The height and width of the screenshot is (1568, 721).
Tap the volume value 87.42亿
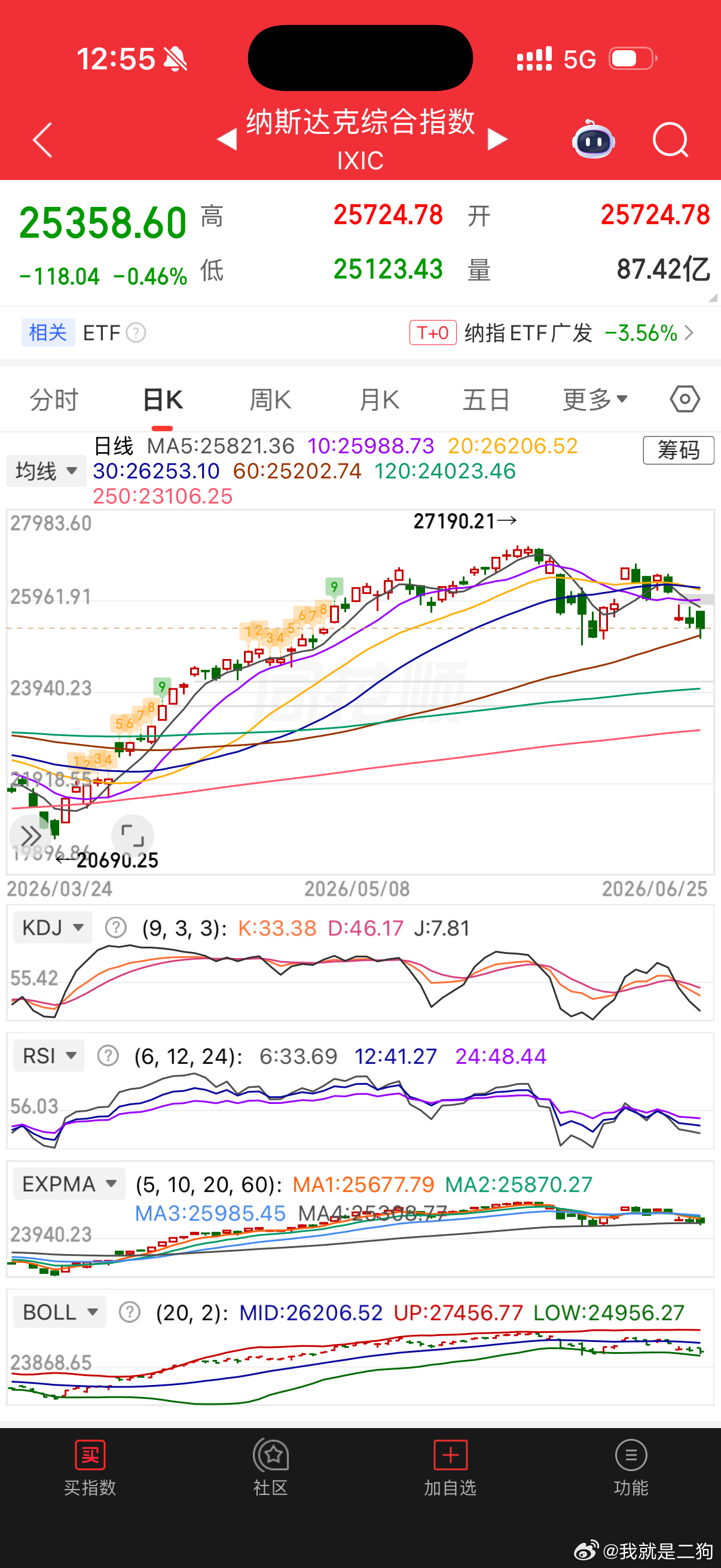[663, 269]
